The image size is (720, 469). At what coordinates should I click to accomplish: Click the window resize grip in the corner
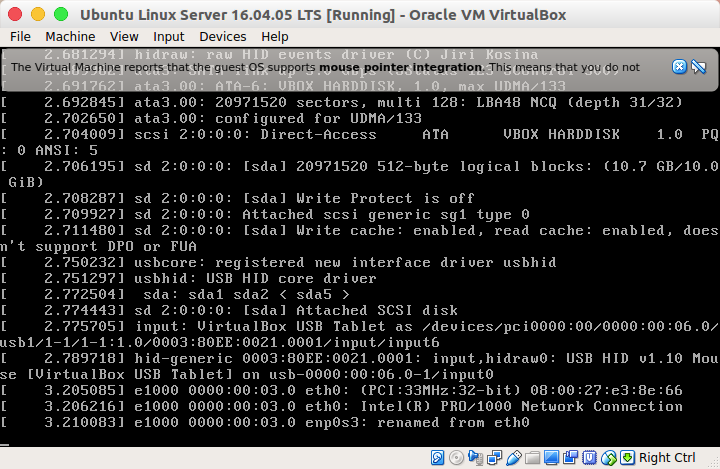tap(714, 463)
